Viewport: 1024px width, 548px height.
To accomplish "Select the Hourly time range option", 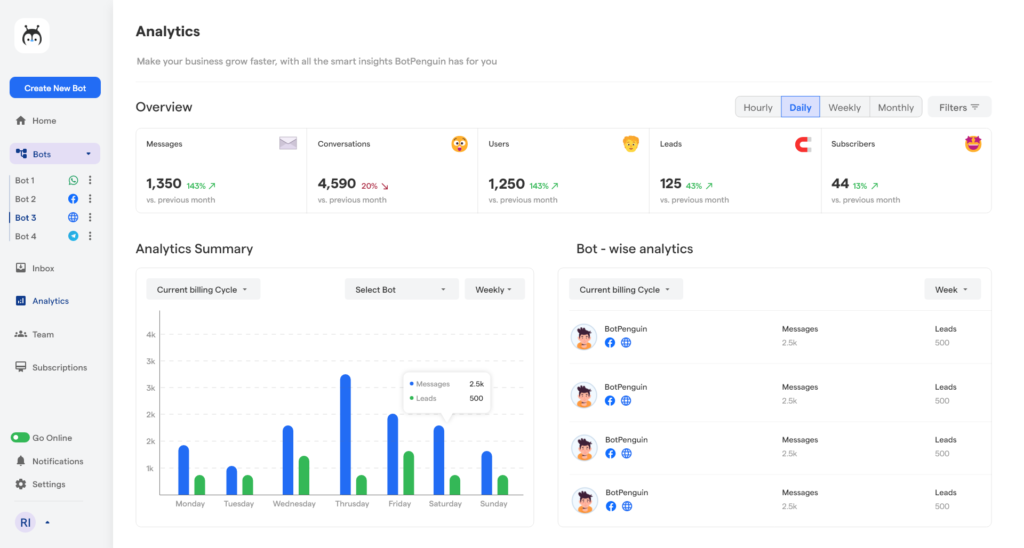I will (757, 107).
